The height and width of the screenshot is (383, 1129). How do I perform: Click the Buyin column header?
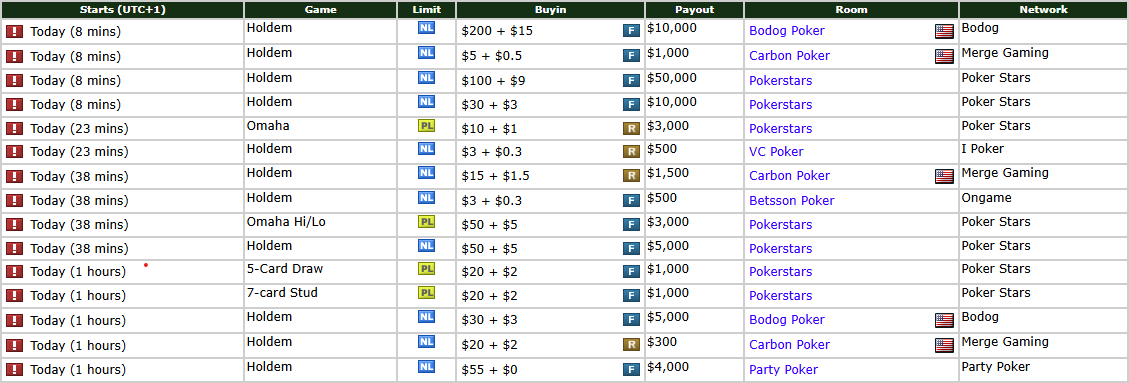550,9
